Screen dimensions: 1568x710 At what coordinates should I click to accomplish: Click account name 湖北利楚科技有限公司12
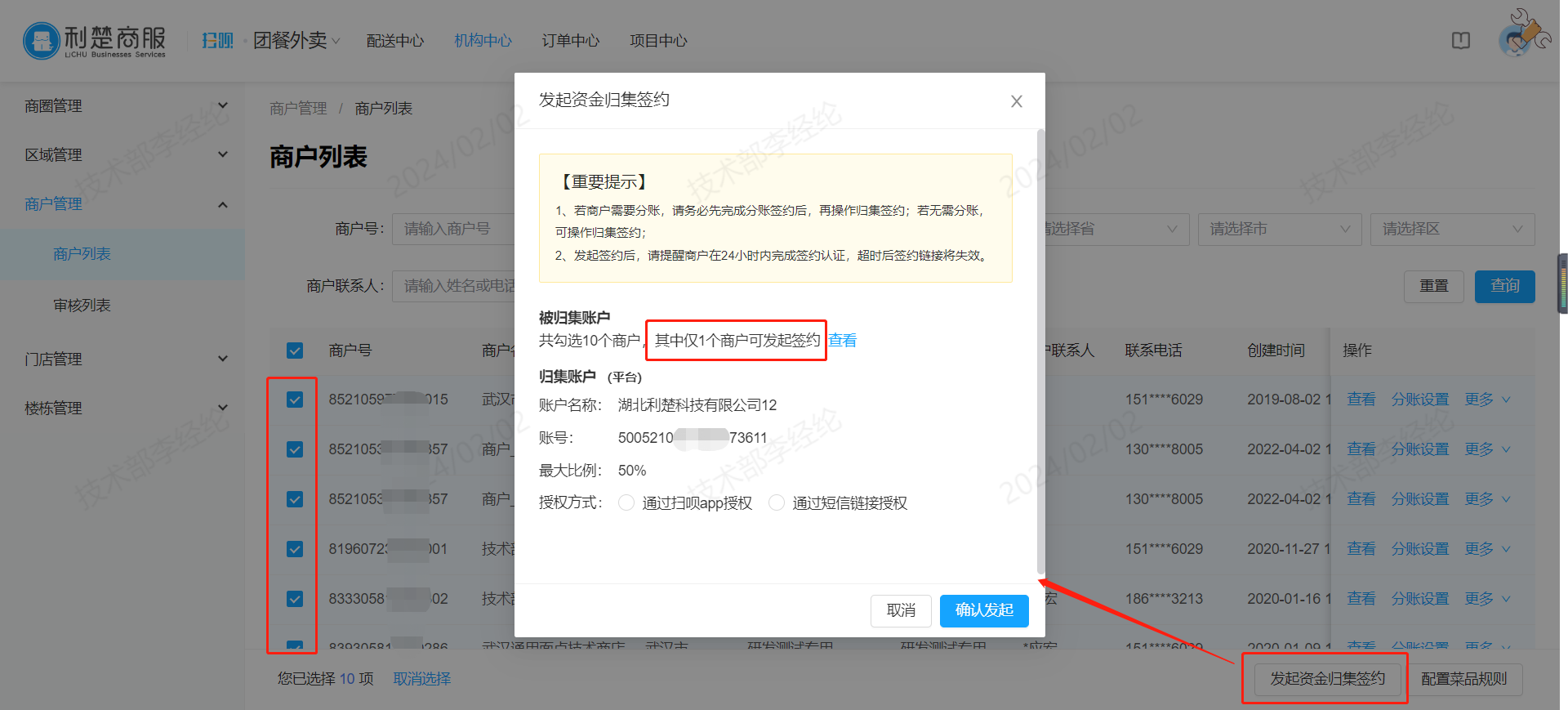tap(697, 405)
